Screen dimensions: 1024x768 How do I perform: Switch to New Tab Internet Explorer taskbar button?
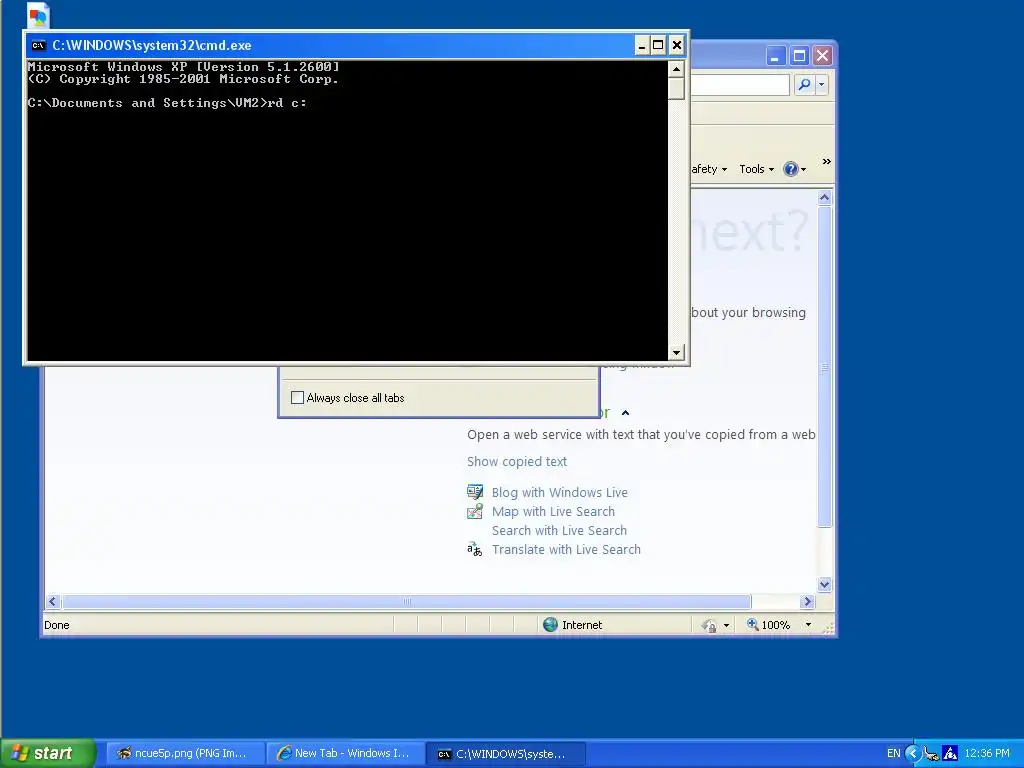(345, 754)
